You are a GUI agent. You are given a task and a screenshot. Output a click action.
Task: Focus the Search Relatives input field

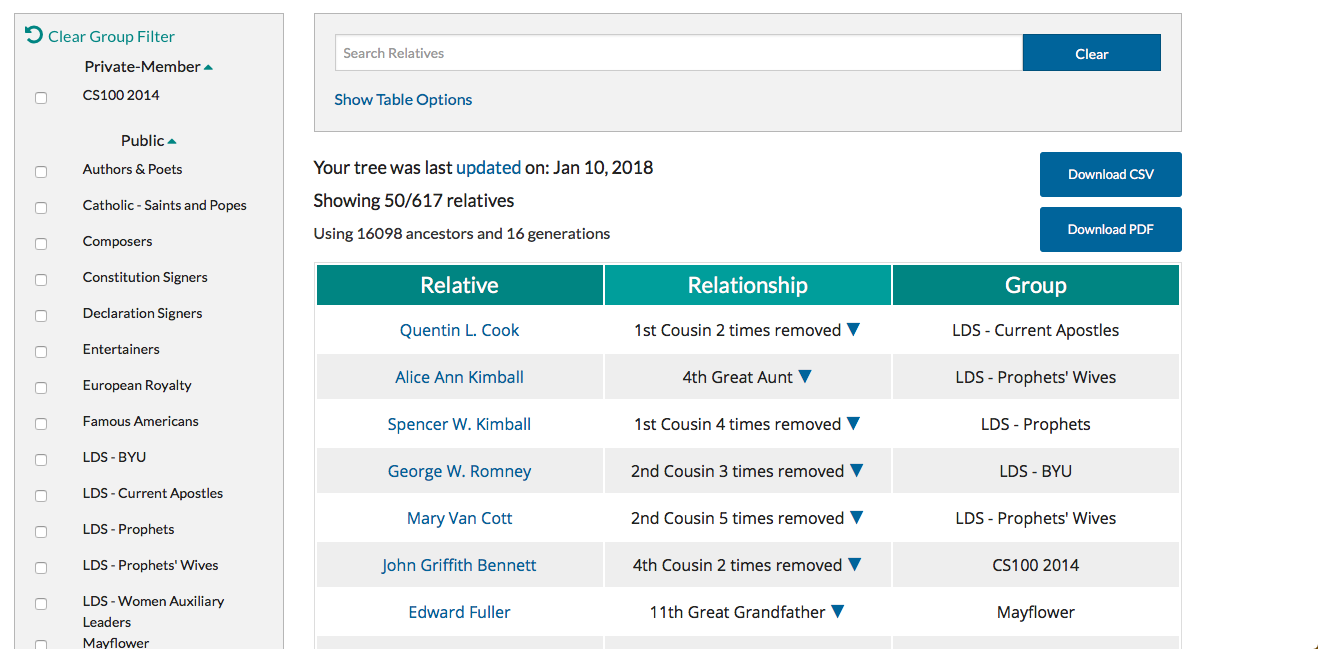click(678, 53)
